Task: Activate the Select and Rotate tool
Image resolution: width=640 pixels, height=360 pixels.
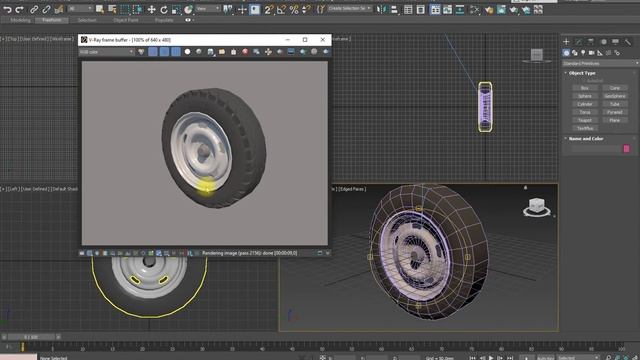Action: [164, 9]
